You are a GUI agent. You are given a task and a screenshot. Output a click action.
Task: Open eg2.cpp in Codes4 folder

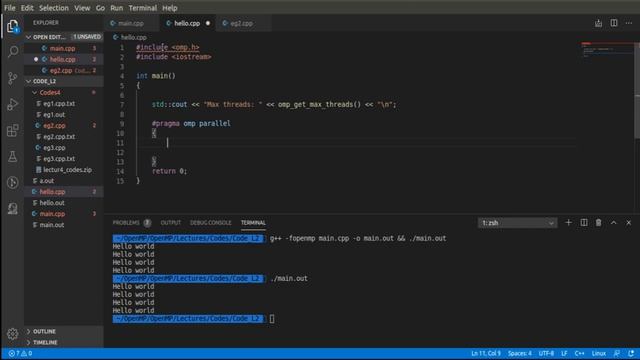(63, 126)
